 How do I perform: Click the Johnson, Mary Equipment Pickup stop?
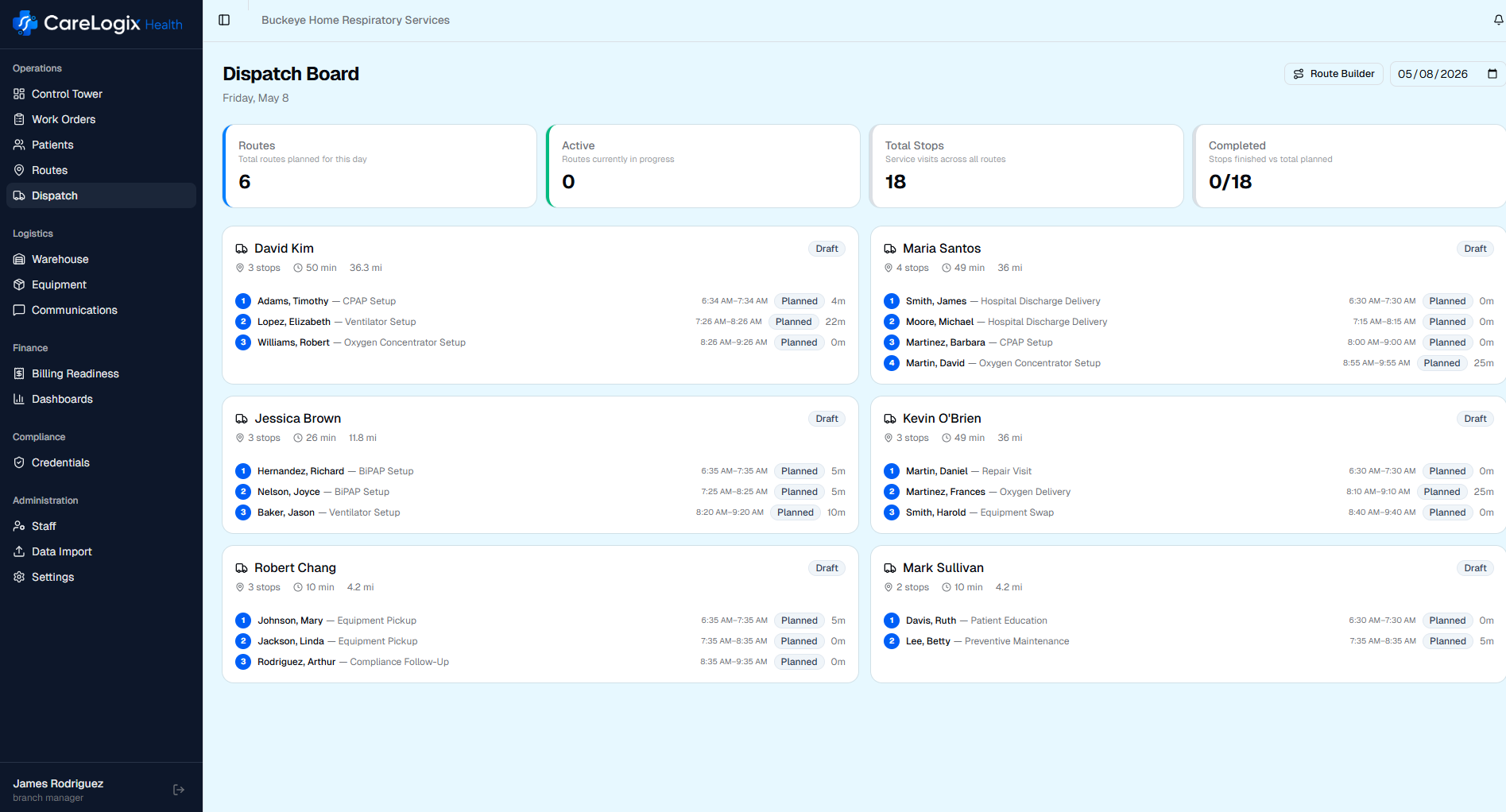[x=540, y=621]
